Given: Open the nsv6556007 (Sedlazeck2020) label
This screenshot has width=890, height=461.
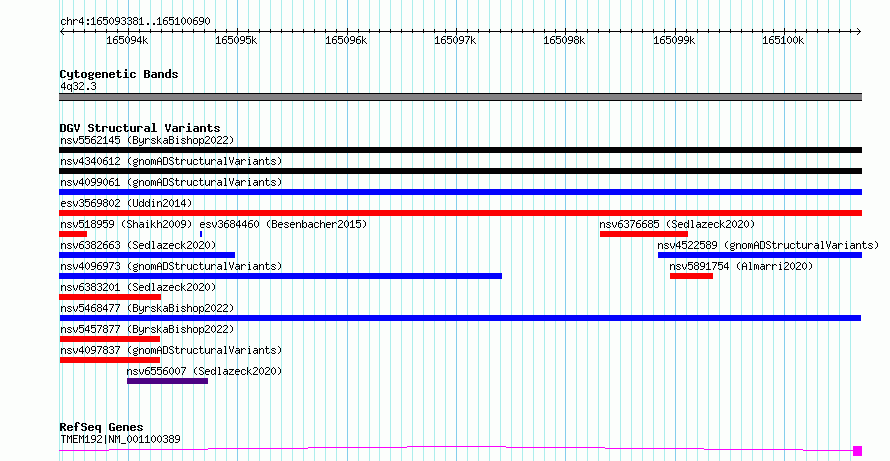Looking at the screenshot, I should tap(204, 371).
